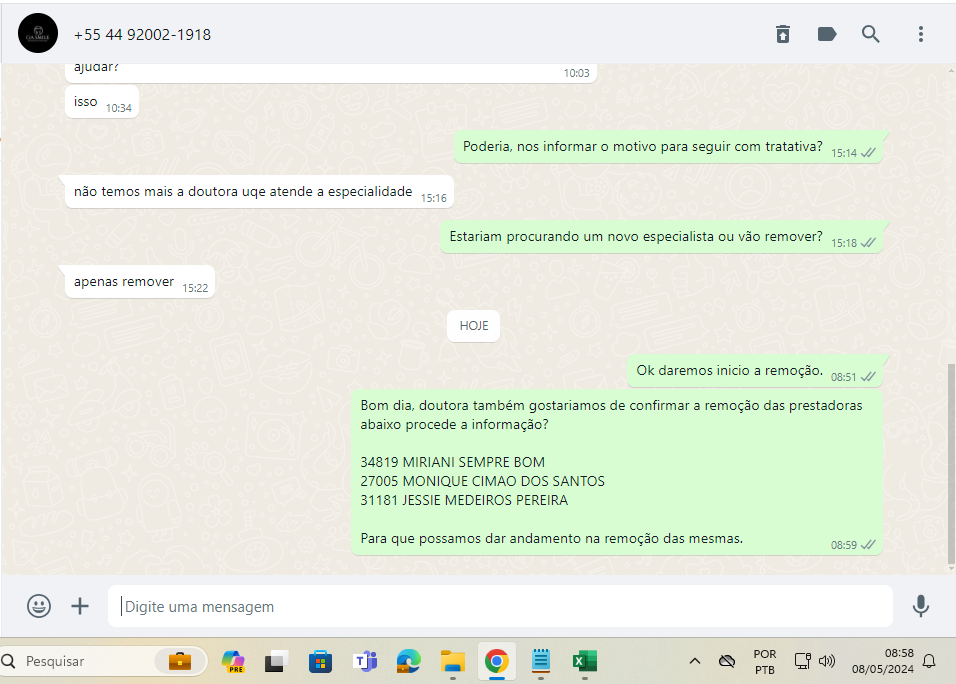Open Microsoft Teams from taskbar
The image size is (956, 684).
[364, 661]
